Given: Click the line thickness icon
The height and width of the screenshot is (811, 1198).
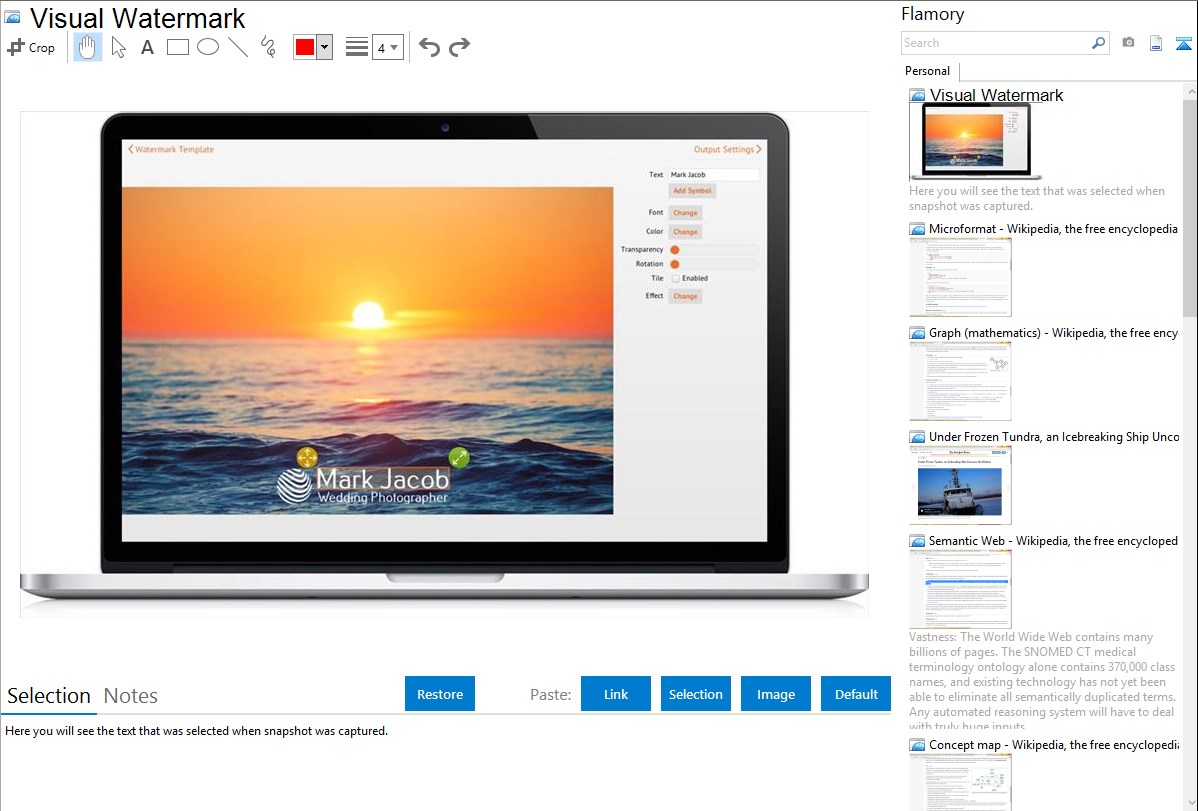Looking at the screenshot, I should [x=357, y=47].
